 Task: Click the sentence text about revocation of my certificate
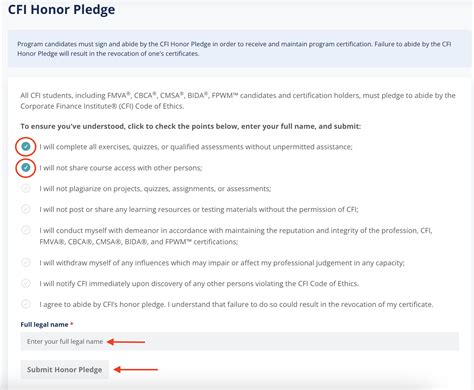click(x=236, y=304)
